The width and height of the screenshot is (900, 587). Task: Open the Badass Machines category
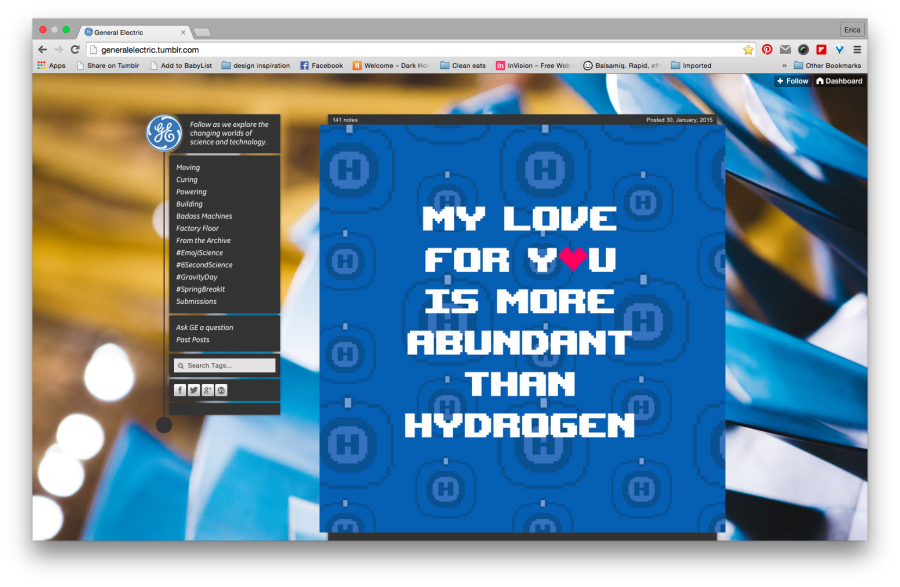coord(204,216)
